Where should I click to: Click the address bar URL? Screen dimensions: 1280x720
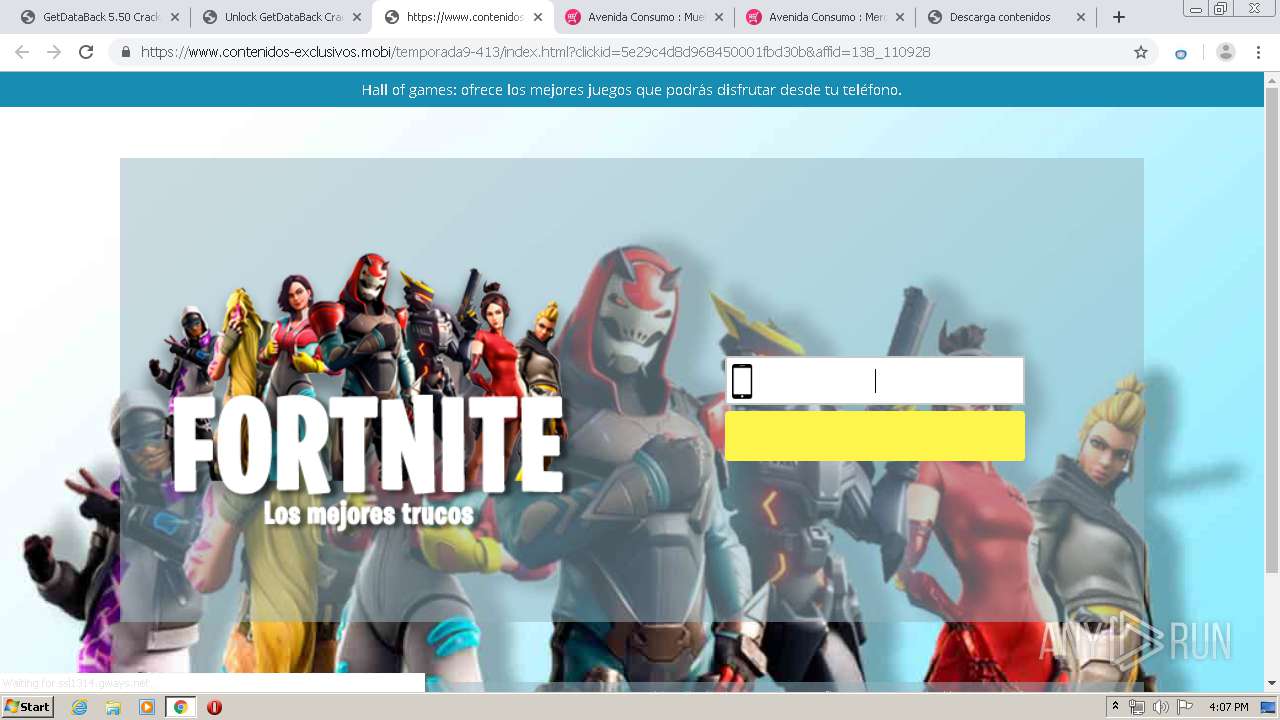point(535,52)
